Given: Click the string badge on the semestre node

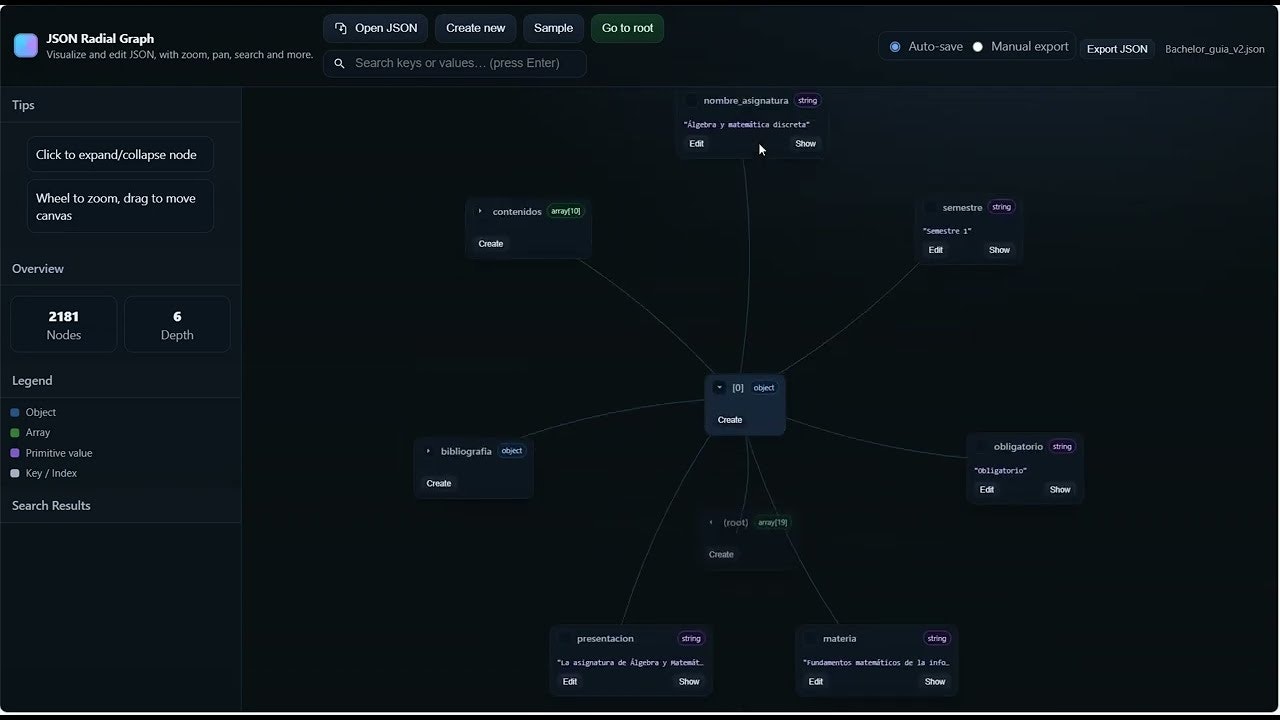Looking at the screenshot, I should click(1001, 207).
